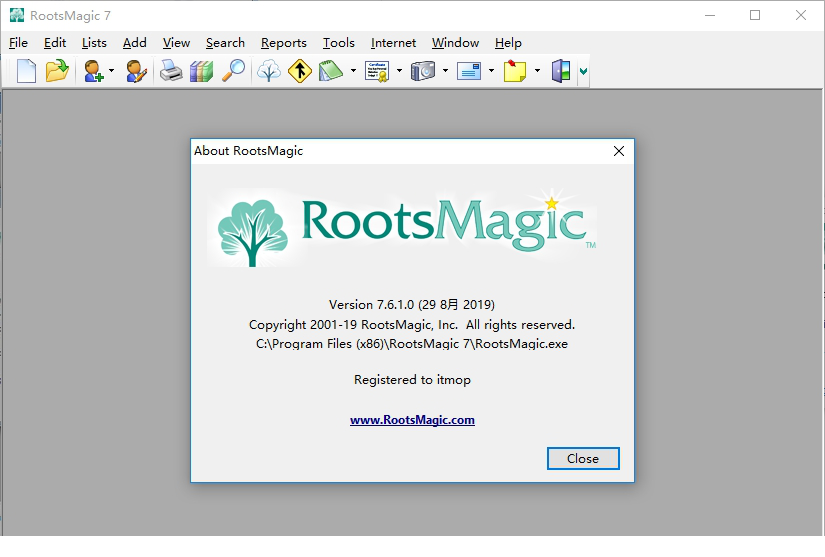The image size is (825, 557).
Task: Click the yellow sticky note icon
Action: pyautogui.click(x=515, y=70)
